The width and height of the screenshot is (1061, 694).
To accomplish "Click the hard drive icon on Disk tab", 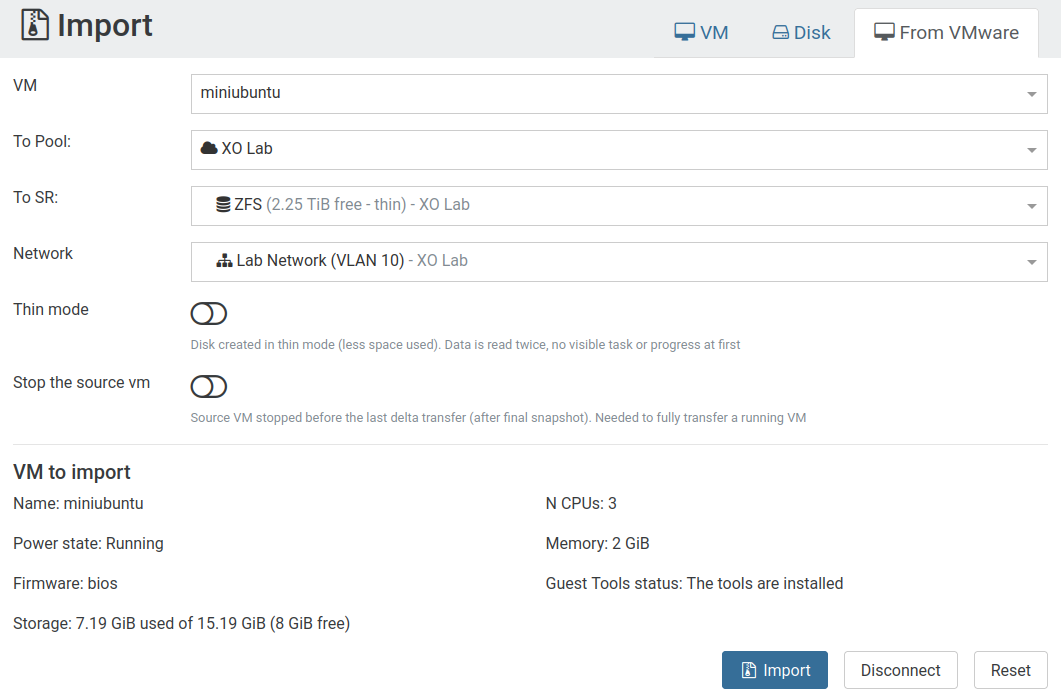I will 780,32.
